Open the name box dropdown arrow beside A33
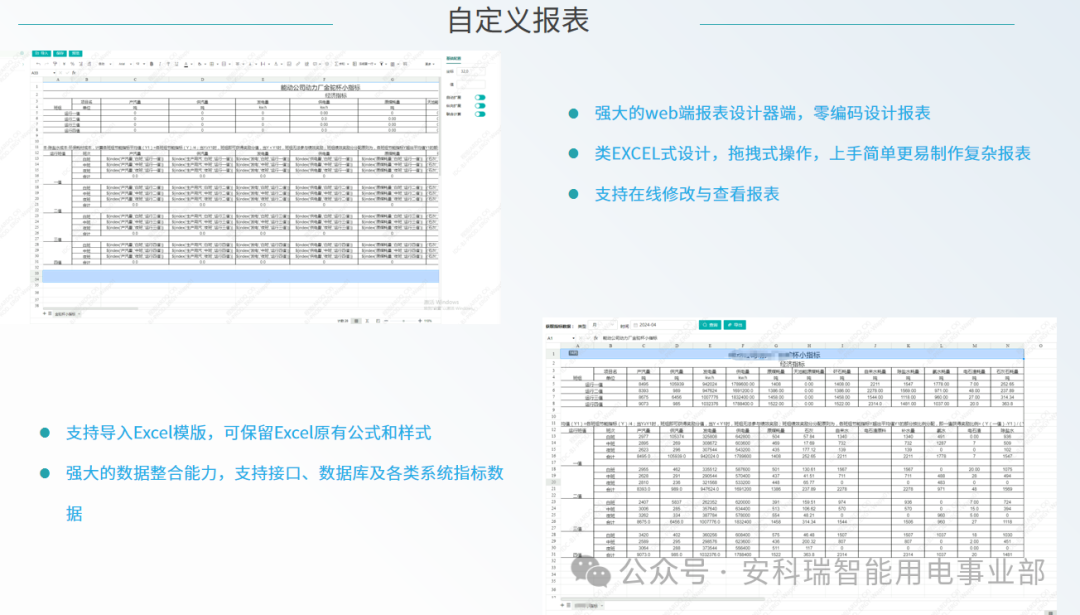 [54, 73]
